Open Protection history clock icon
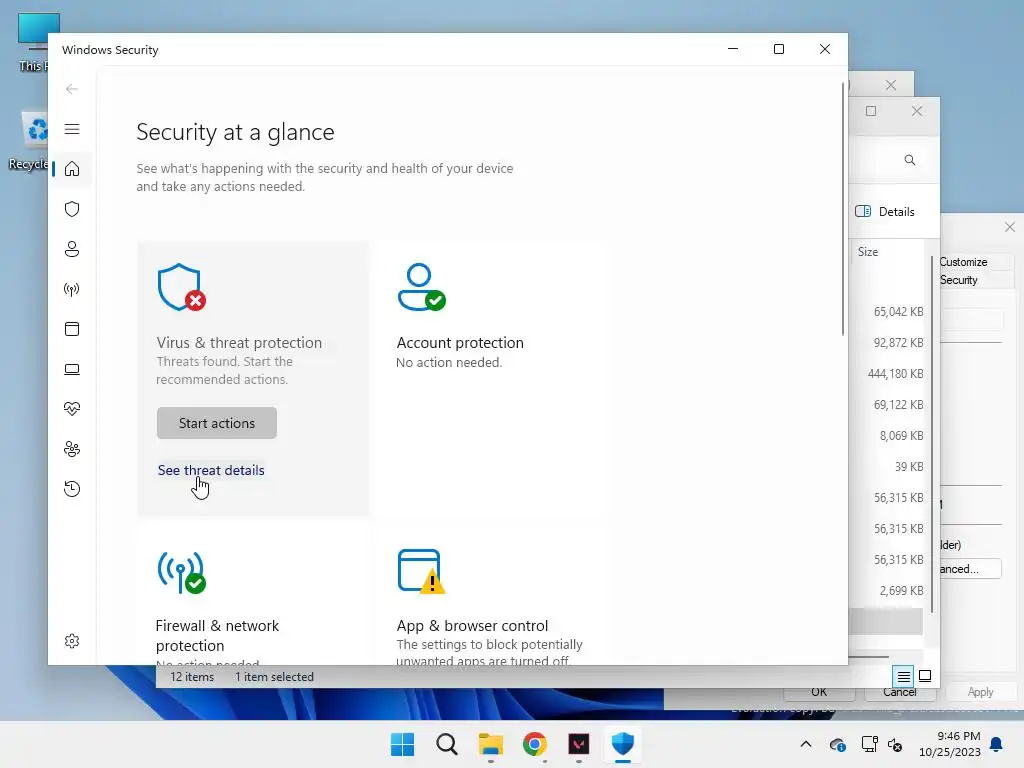This screenshot has height=768, width=1024. 72,488
